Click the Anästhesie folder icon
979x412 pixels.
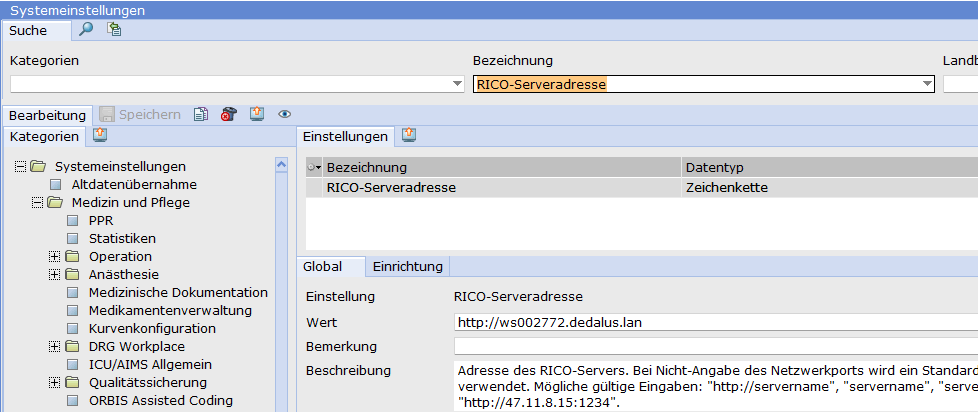pos(73,275)
